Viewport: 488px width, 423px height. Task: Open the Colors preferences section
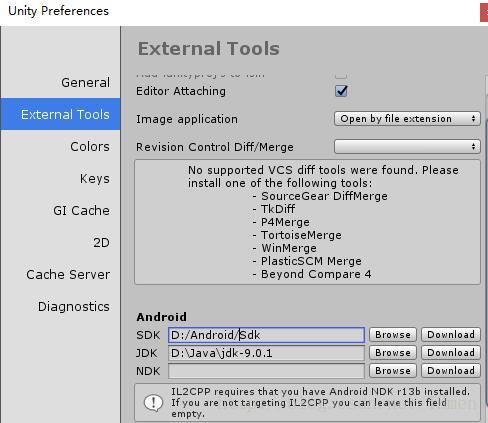pos(90,146)
